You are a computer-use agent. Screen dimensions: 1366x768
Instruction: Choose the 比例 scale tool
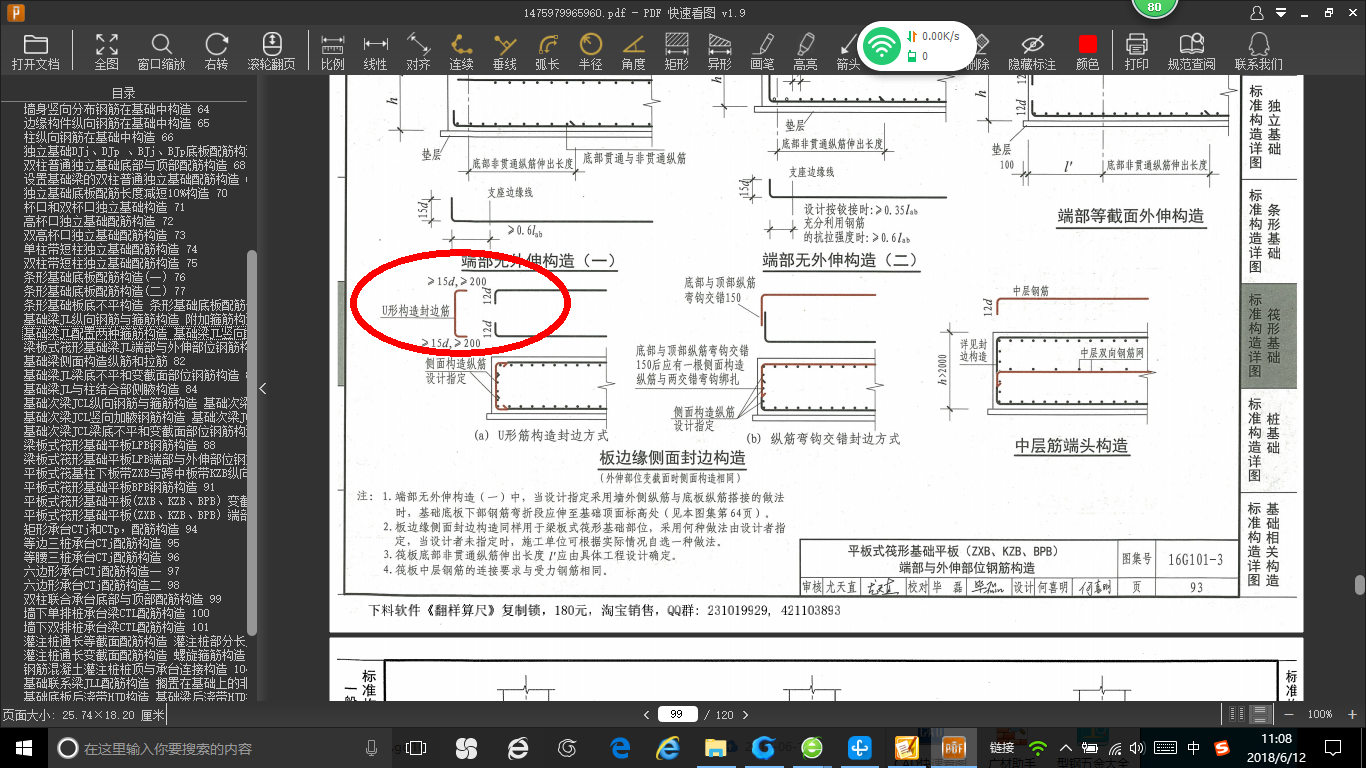pyautogui.click(x=333, y=51)
